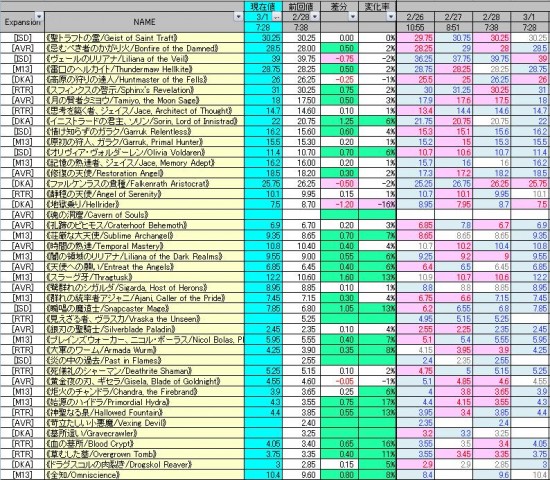Viewport: 550px width, 480px height.
Task: Select the Olivia Voldaren name cell
Action: pyautogui.click(x=144, y=152)
